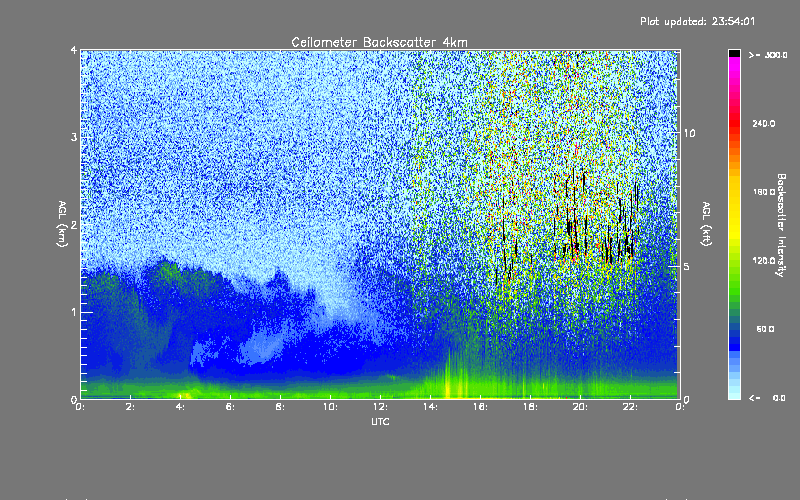Click the '10:' UTC tick label
Image resolution: width=800 pixels, height=500 pixels.
[331, 407]
